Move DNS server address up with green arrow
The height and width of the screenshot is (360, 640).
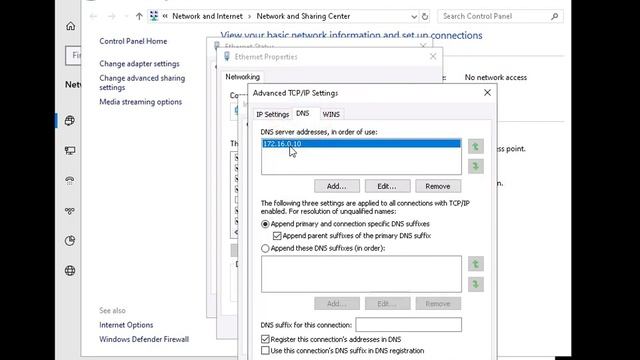pos(476,147)
